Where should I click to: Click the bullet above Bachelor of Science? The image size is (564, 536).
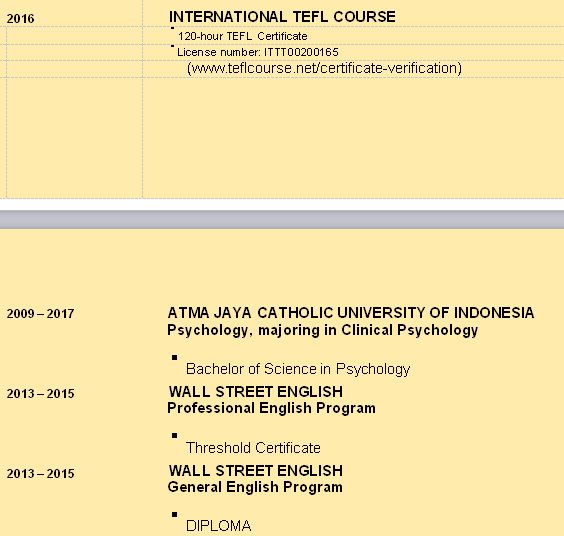coord(174,357)
